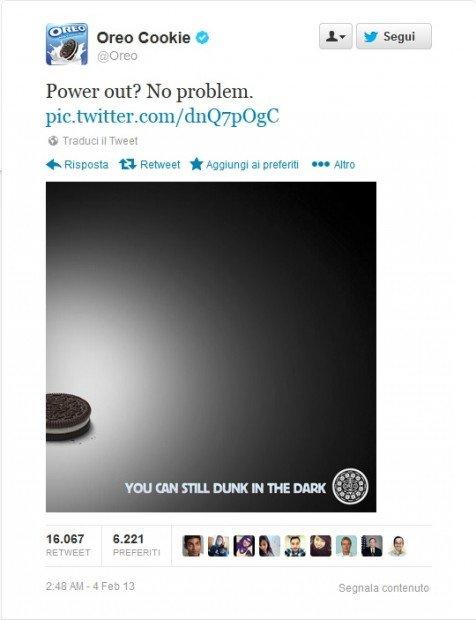Open the @Oreo handle link
The height and width of the screenshot is (620, 476).
point(117,56)
